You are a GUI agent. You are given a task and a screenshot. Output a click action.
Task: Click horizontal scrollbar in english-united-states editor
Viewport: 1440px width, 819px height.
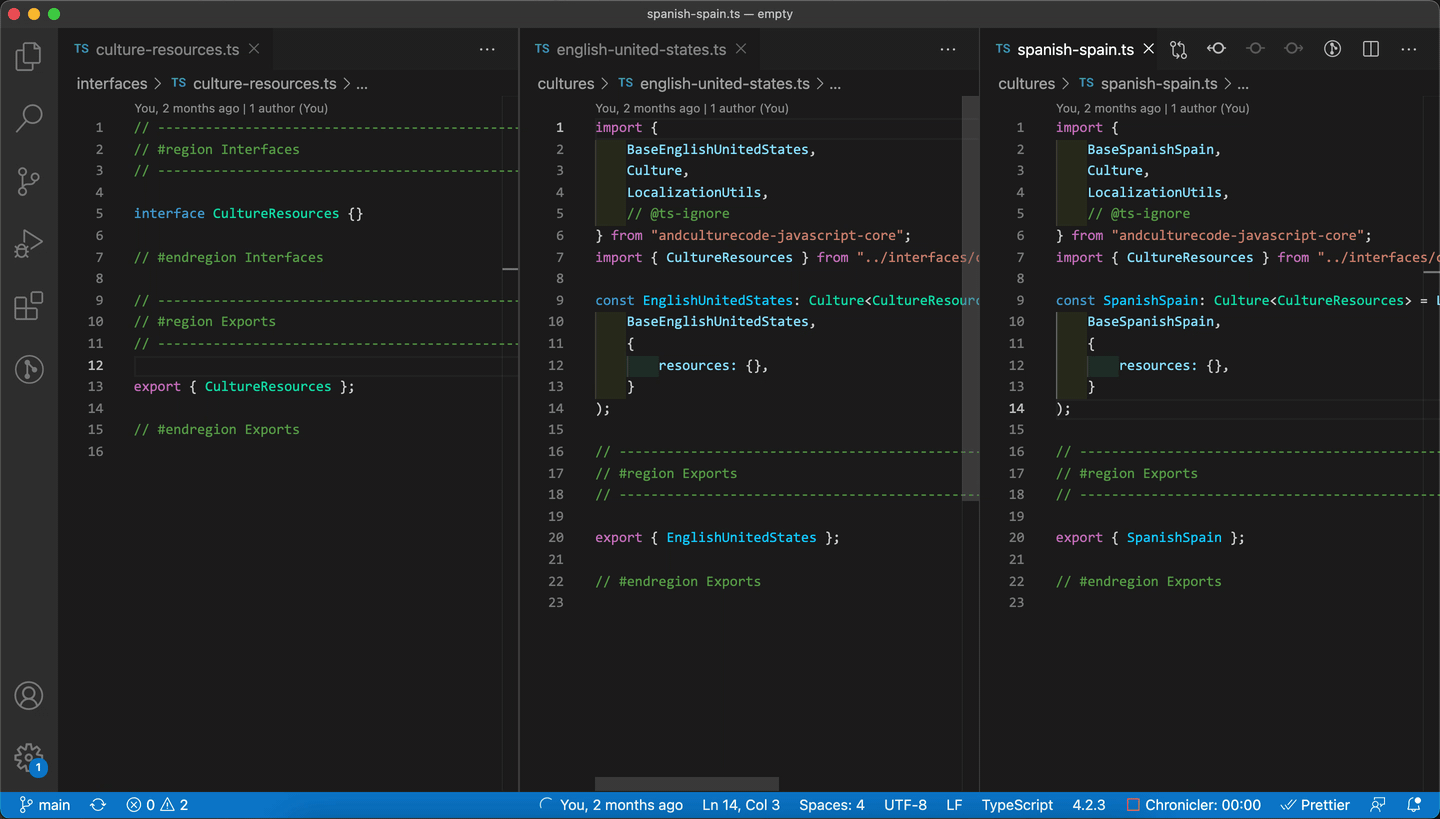687,785
